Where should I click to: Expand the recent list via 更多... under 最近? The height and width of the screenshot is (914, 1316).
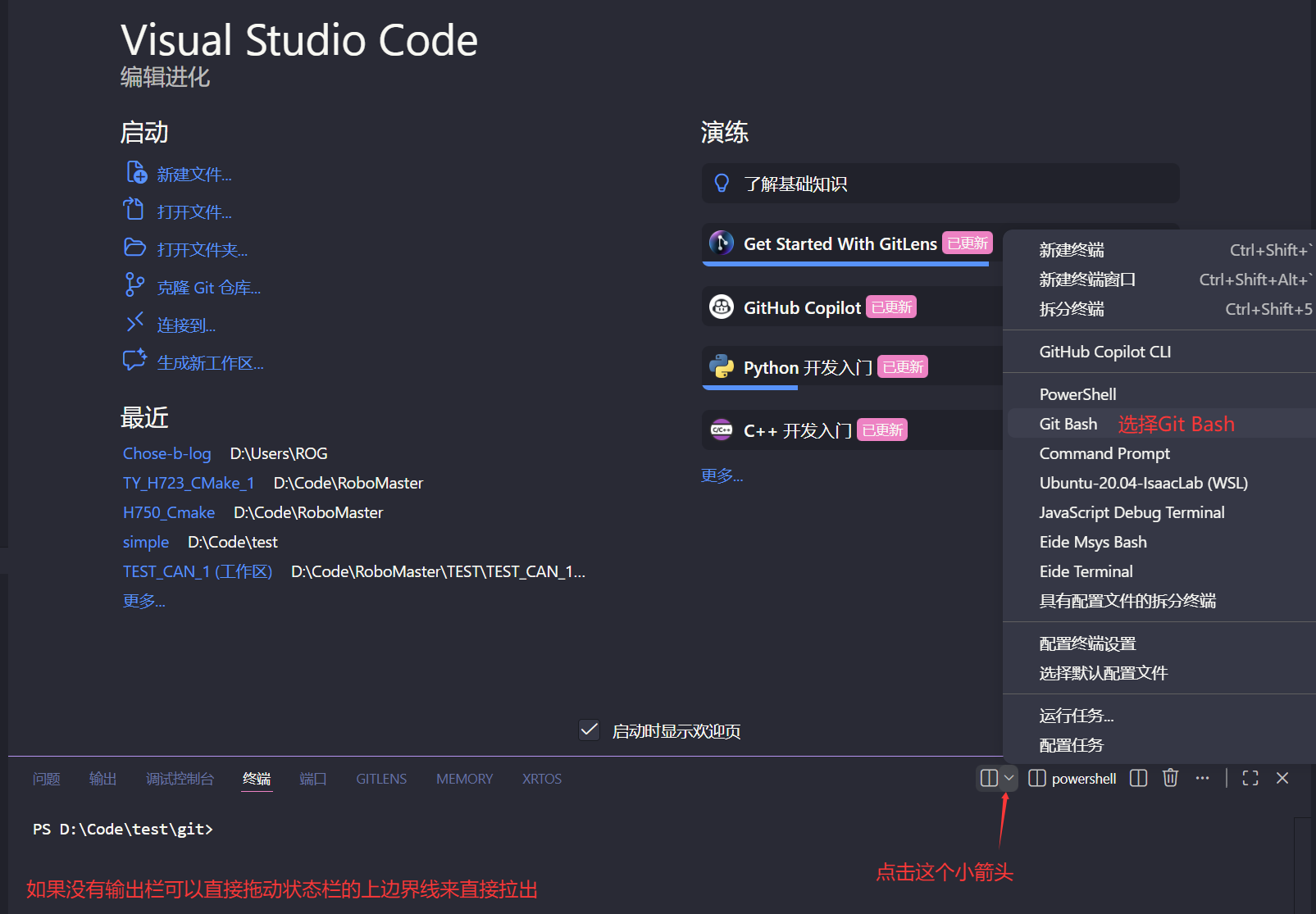tap(144, 601)
